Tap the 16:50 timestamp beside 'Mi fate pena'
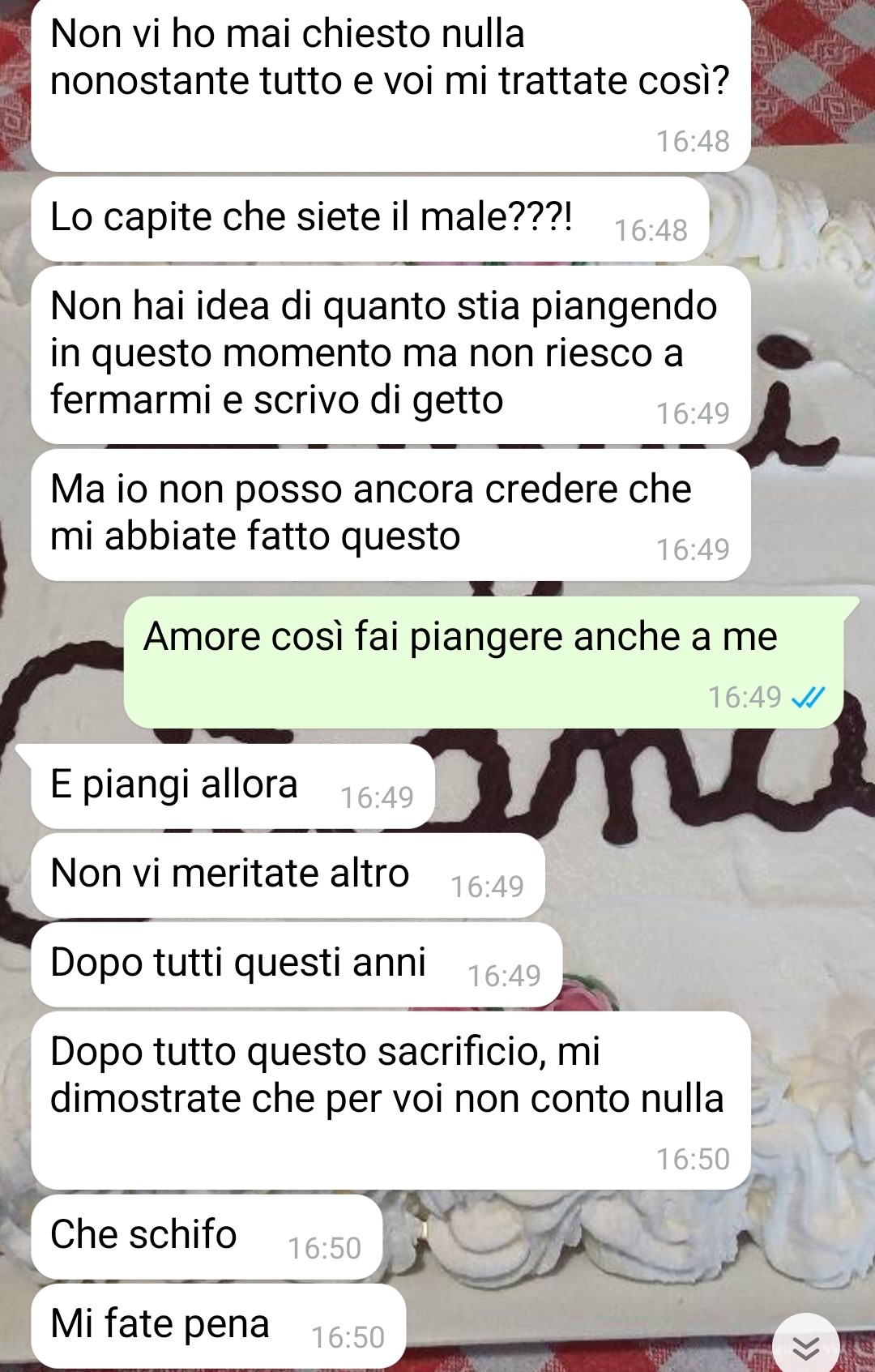This screenshot has height=1372, width=875. pyautogui.click(x=348, y=1337)
